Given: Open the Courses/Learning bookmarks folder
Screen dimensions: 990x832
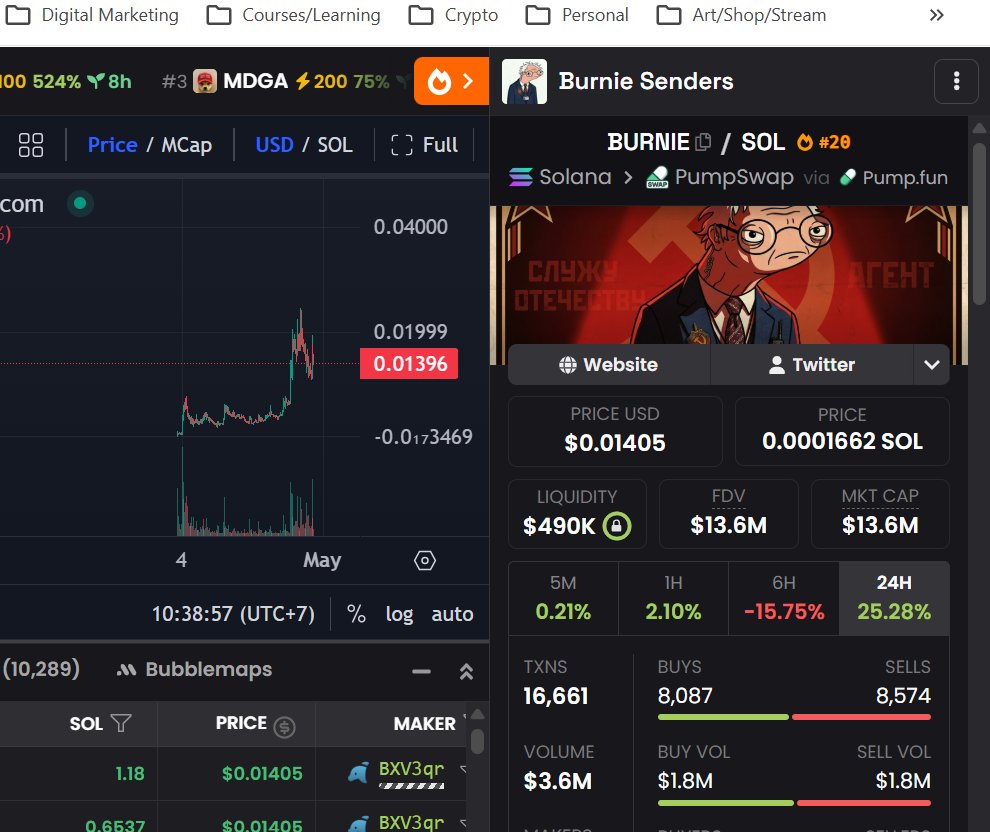Looking at the screenshot, I should click(x=294, y=15).
